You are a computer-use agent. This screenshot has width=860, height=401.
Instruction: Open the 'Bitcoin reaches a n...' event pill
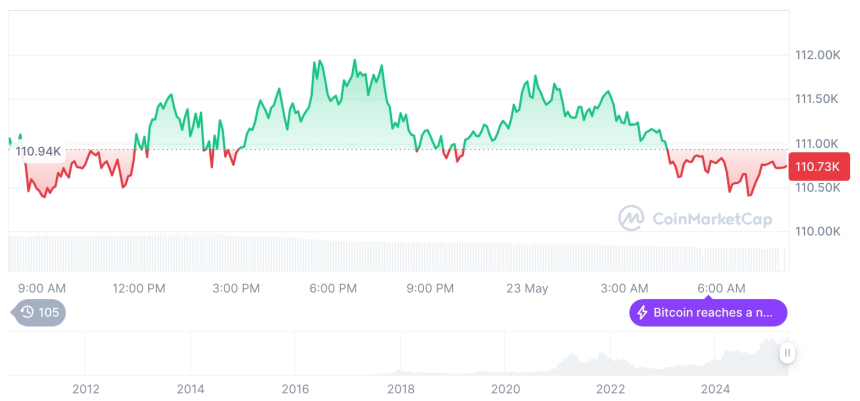pyautogui.click(x=708, y=313)
